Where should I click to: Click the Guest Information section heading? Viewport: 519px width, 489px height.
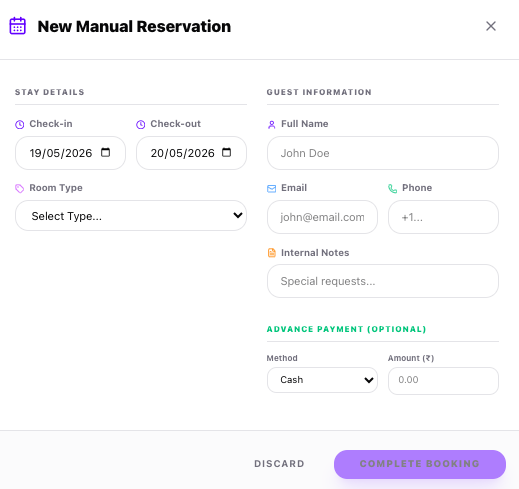click(x=319, y=92)
